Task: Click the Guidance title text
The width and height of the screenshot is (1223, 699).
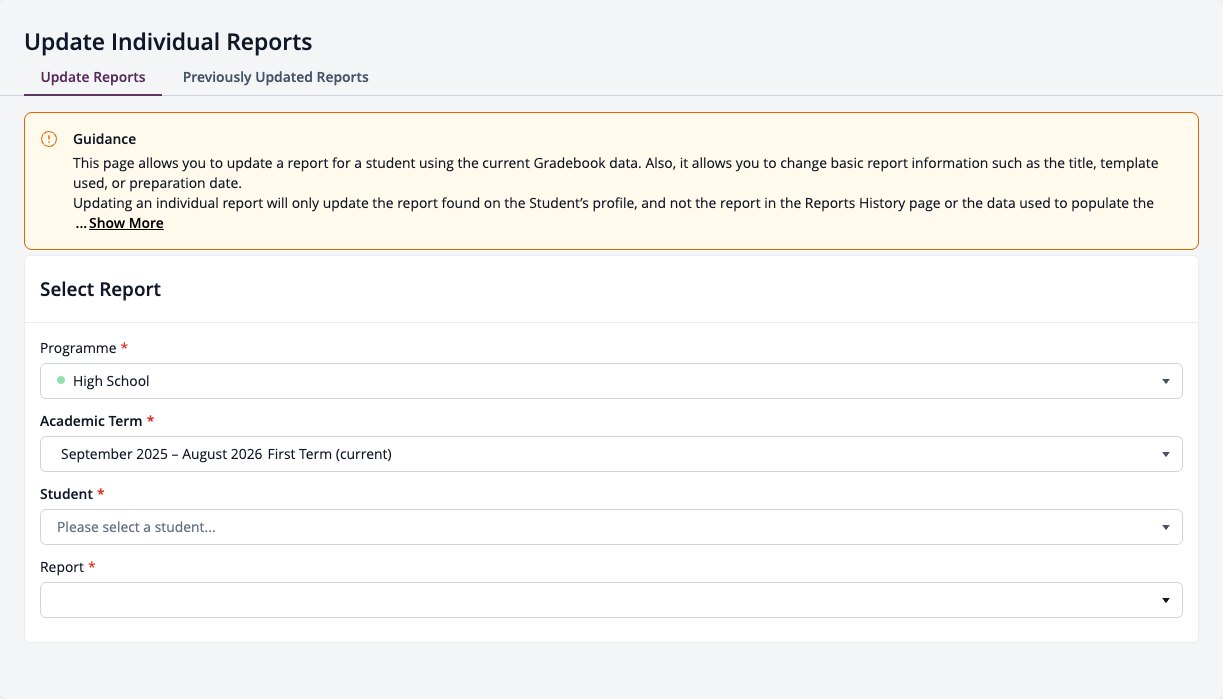Action: [104, 139]
